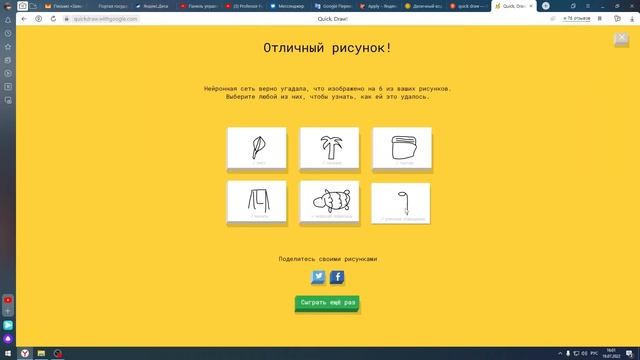Open the collections icon in sidebar

point(8,60)
